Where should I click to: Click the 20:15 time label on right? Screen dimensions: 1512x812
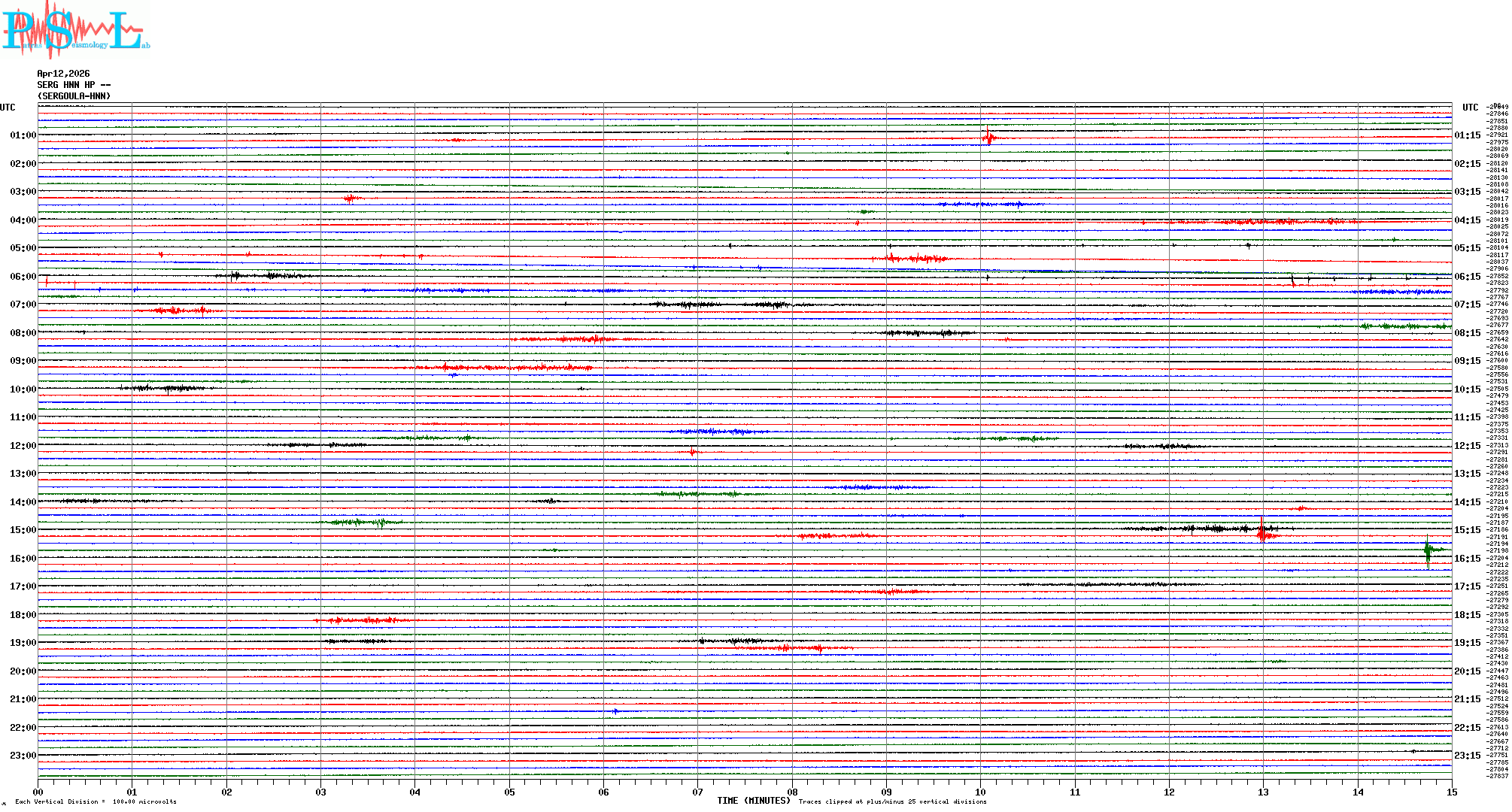pyautogui.click(x=1467, y=671)
